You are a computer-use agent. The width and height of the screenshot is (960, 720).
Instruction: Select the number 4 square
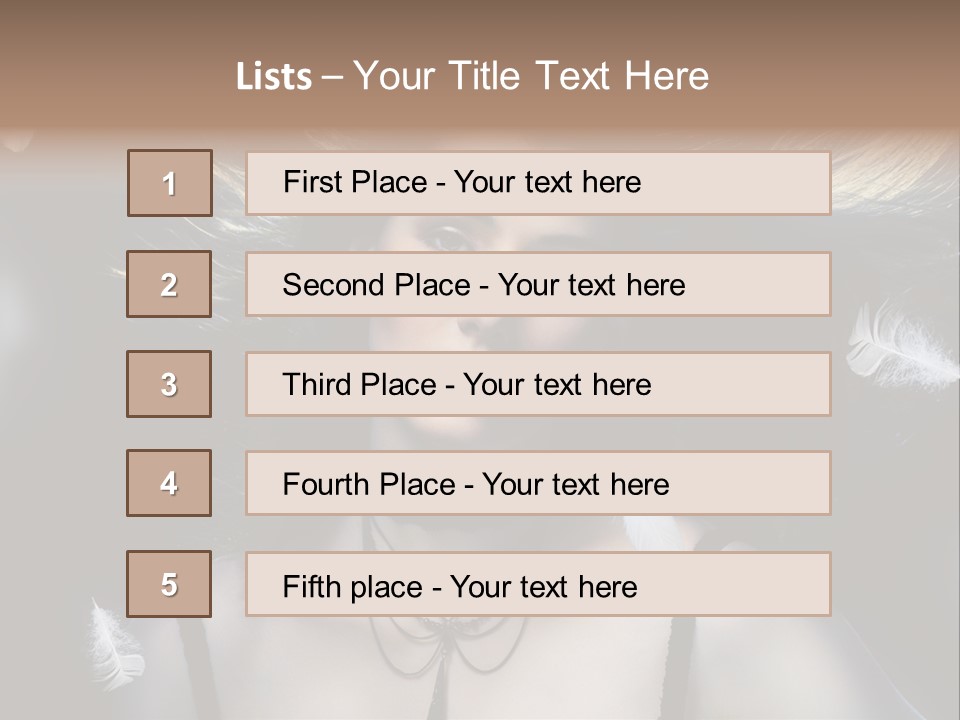(x=169, y=483)
